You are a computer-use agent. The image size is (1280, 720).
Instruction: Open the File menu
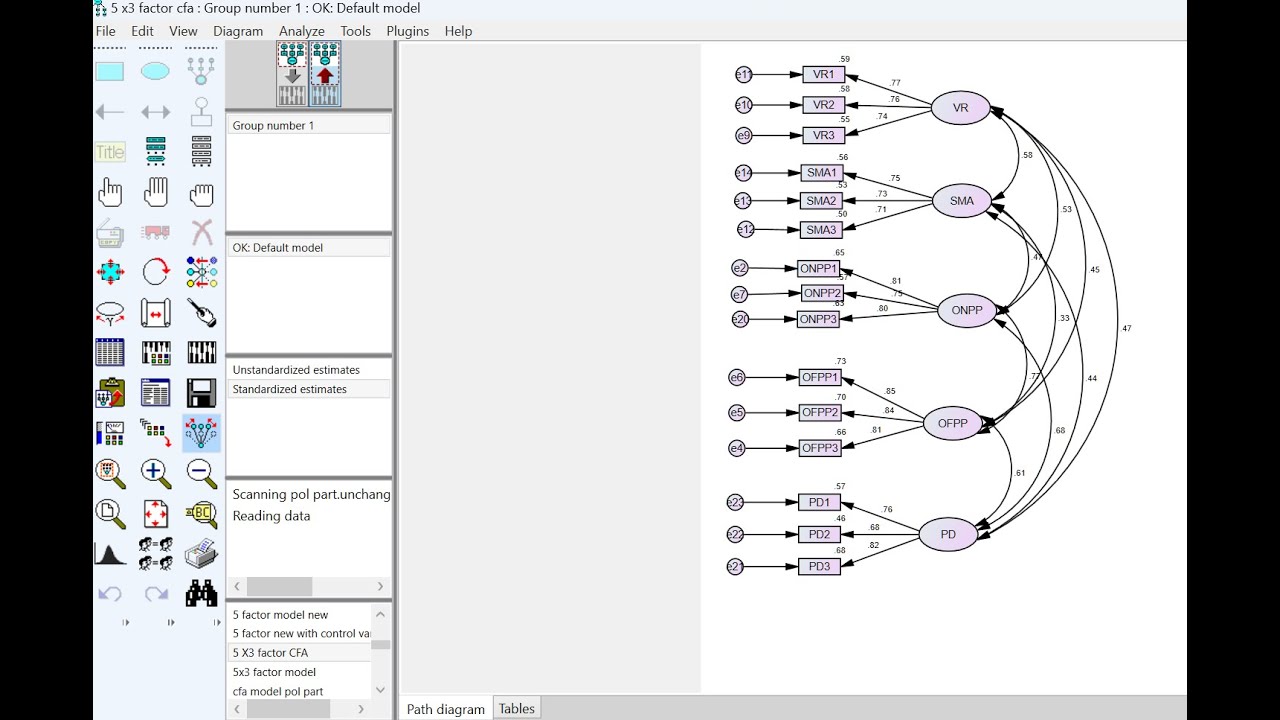point(105,31)
